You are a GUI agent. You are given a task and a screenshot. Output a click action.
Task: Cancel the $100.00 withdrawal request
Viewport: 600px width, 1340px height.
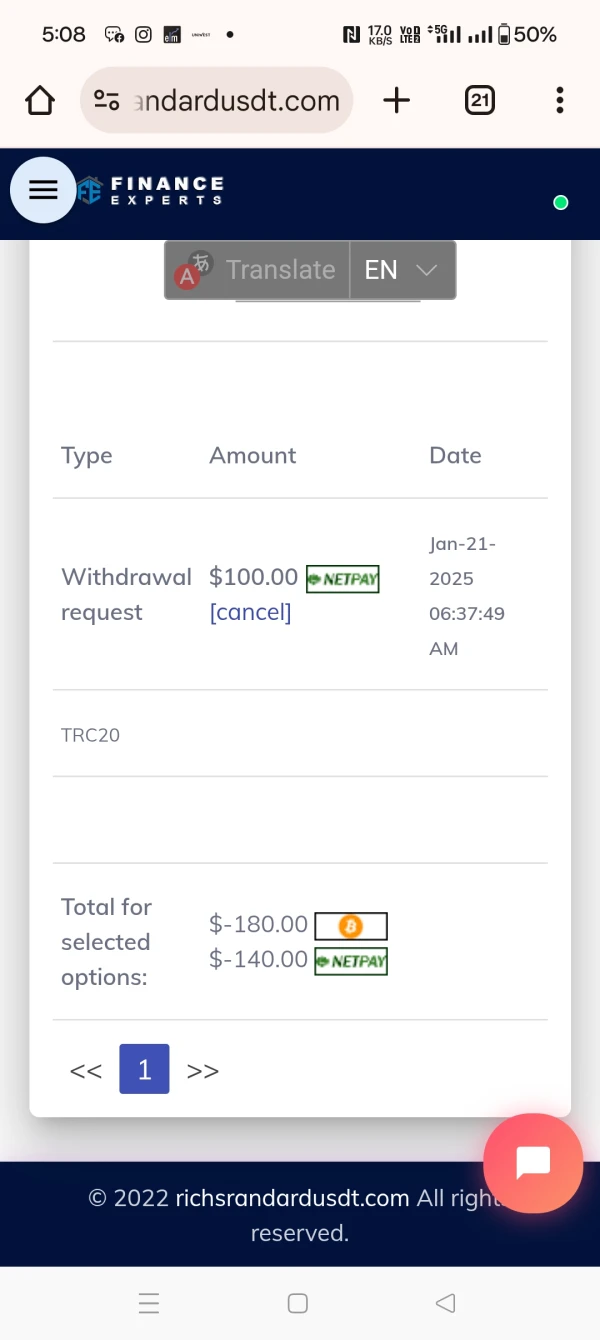point(250,612)
